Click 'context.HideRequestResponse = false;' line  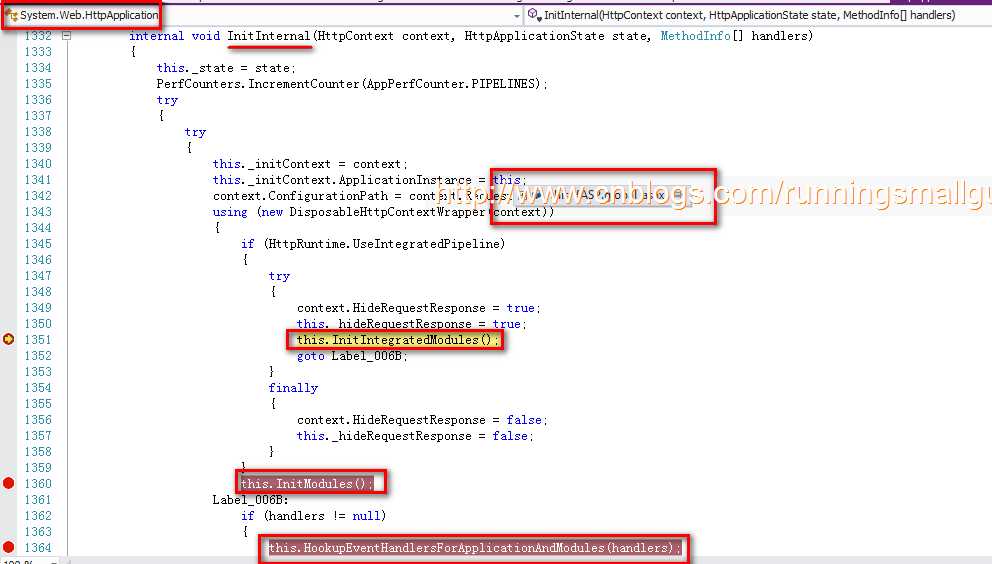[x=422, y=420]
